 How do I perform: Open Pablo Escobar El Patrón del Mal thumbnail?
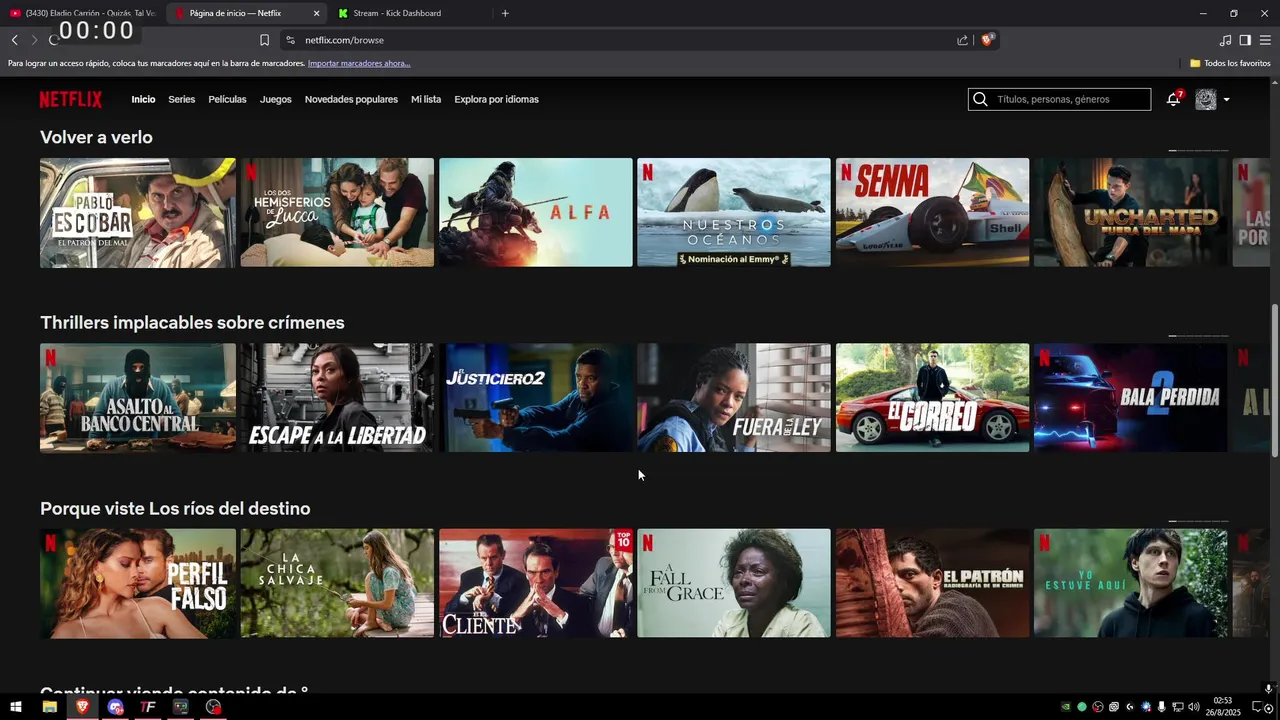point(138,212)
